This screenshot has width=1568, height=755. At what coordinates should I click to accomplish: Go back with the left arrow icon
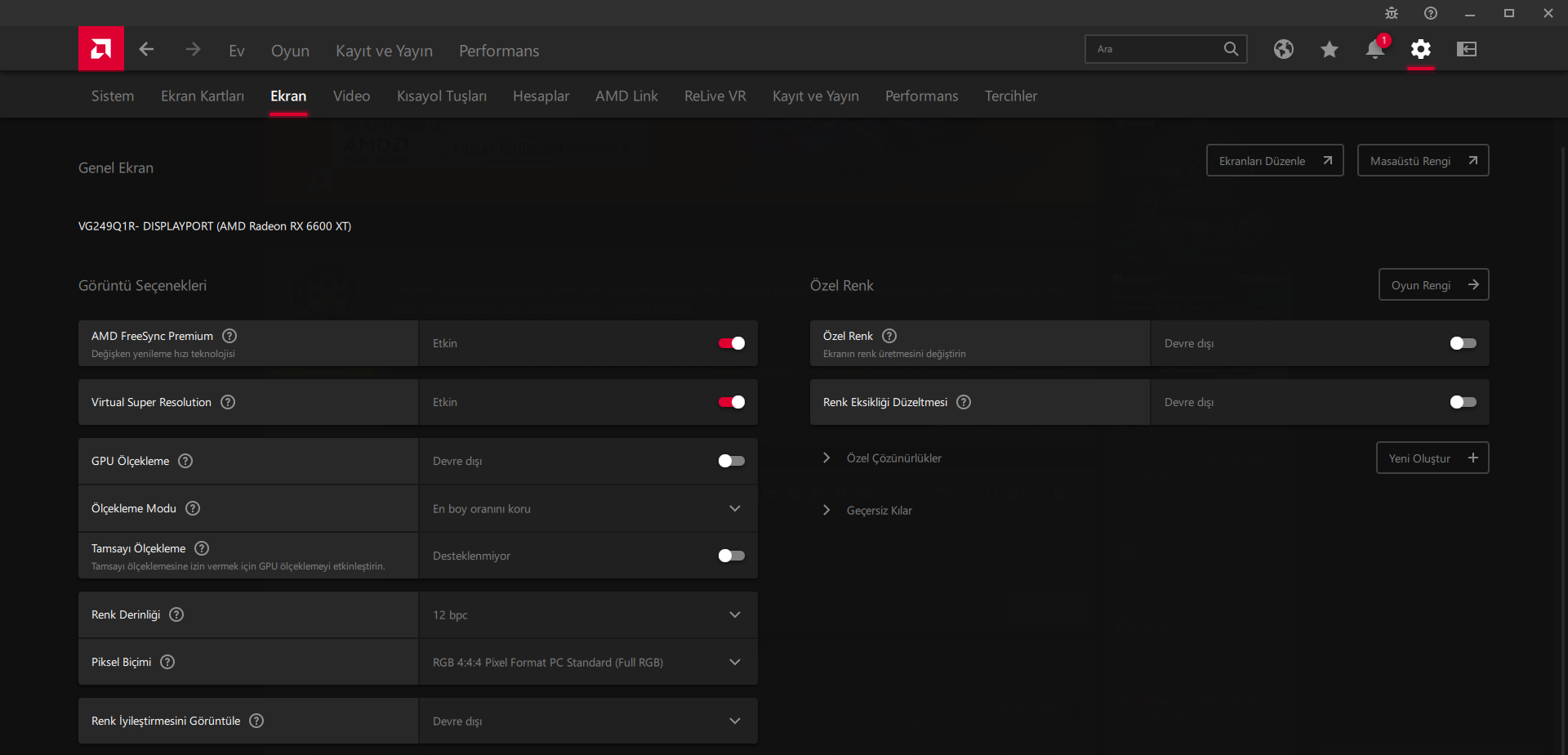146,50
